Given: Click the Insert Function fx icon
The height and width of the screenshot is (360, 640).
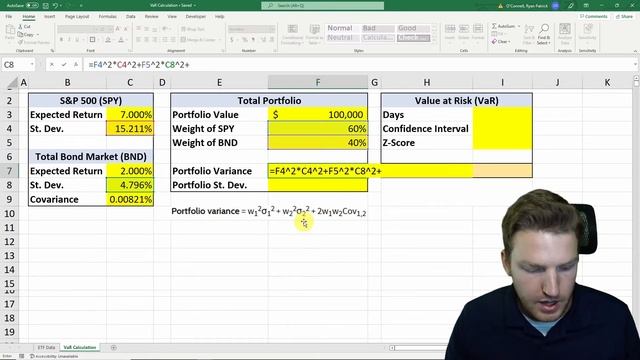Looking at the screenshot, I should (x=76, y=64).
